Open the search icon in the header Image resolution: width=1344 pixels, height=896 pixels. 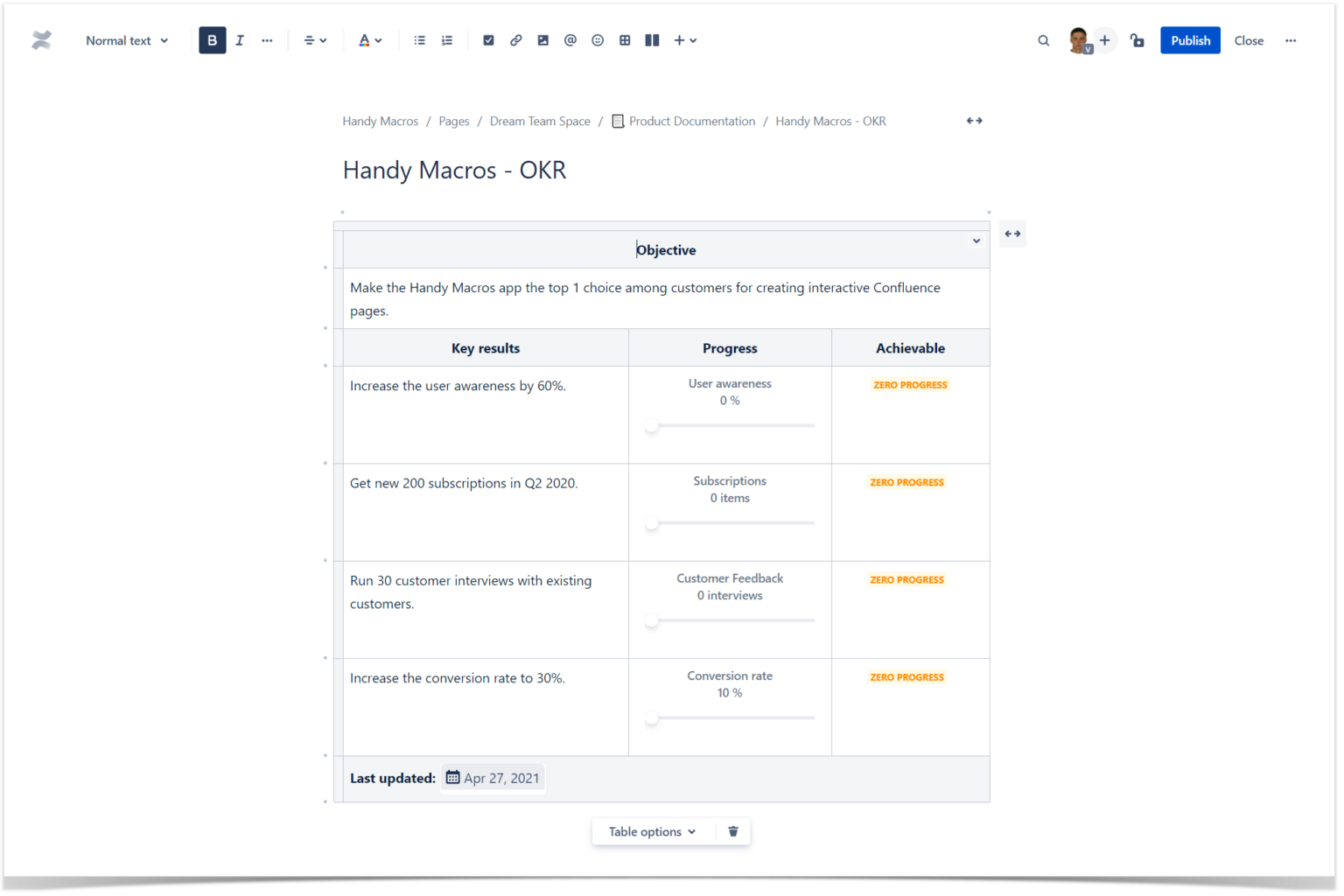point(1043,40)
